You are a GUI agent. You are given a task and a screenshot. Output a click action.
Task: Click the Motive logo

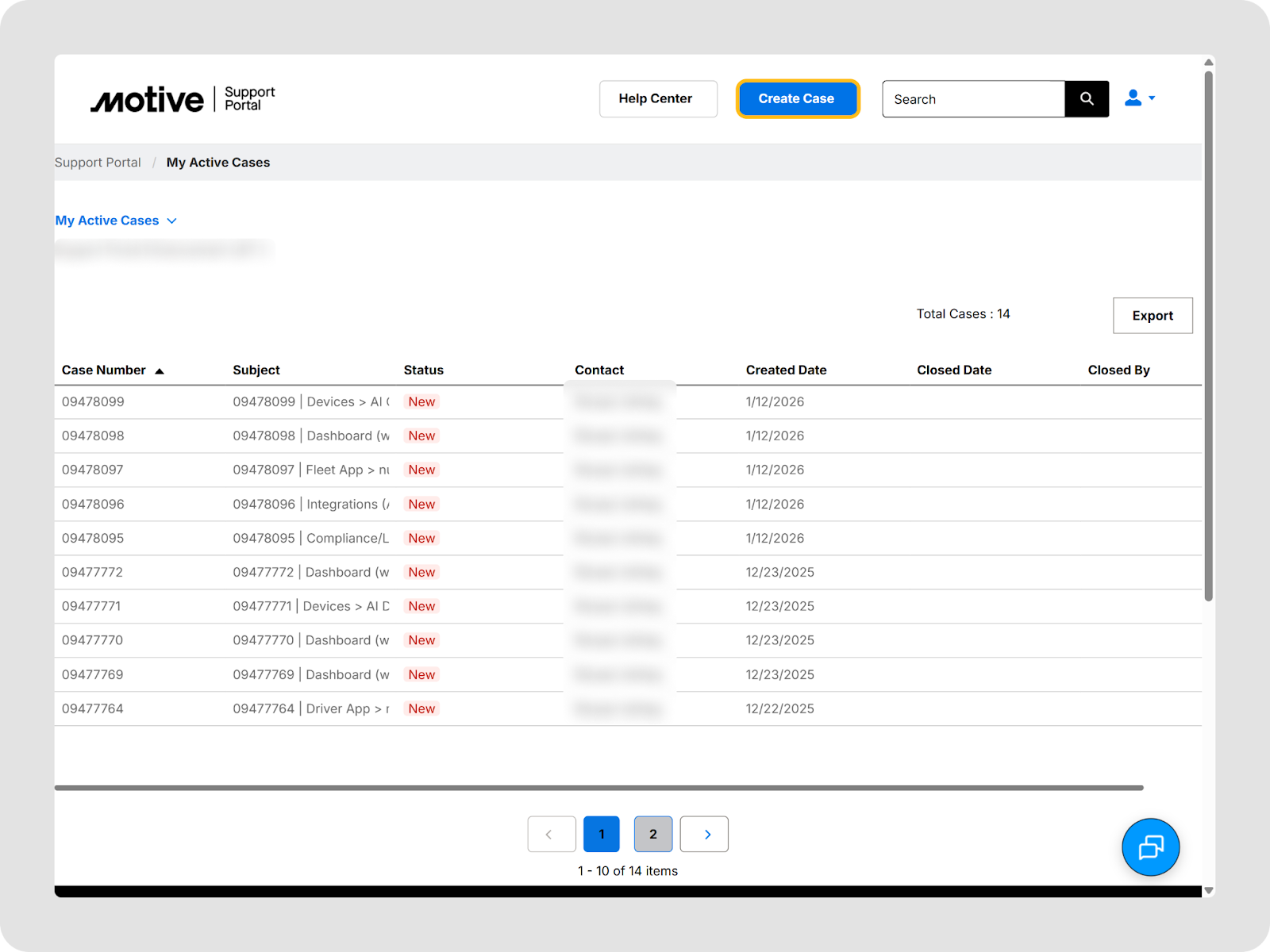[x=148, y=100]
